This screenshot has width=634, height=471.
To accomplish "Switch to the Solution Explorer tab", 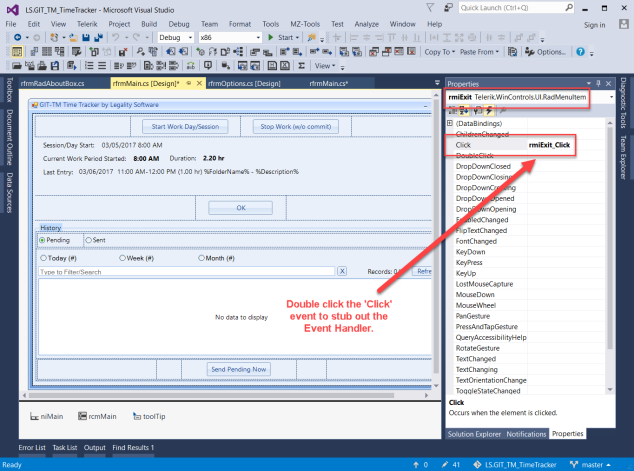I will coord(474,434).
